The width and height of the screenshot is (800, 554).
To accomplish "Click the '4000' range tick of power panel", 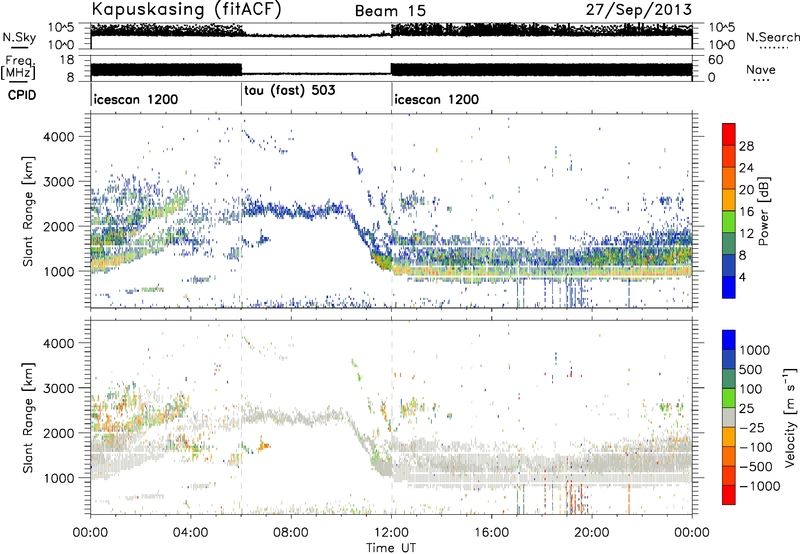I will coord(59,137).
